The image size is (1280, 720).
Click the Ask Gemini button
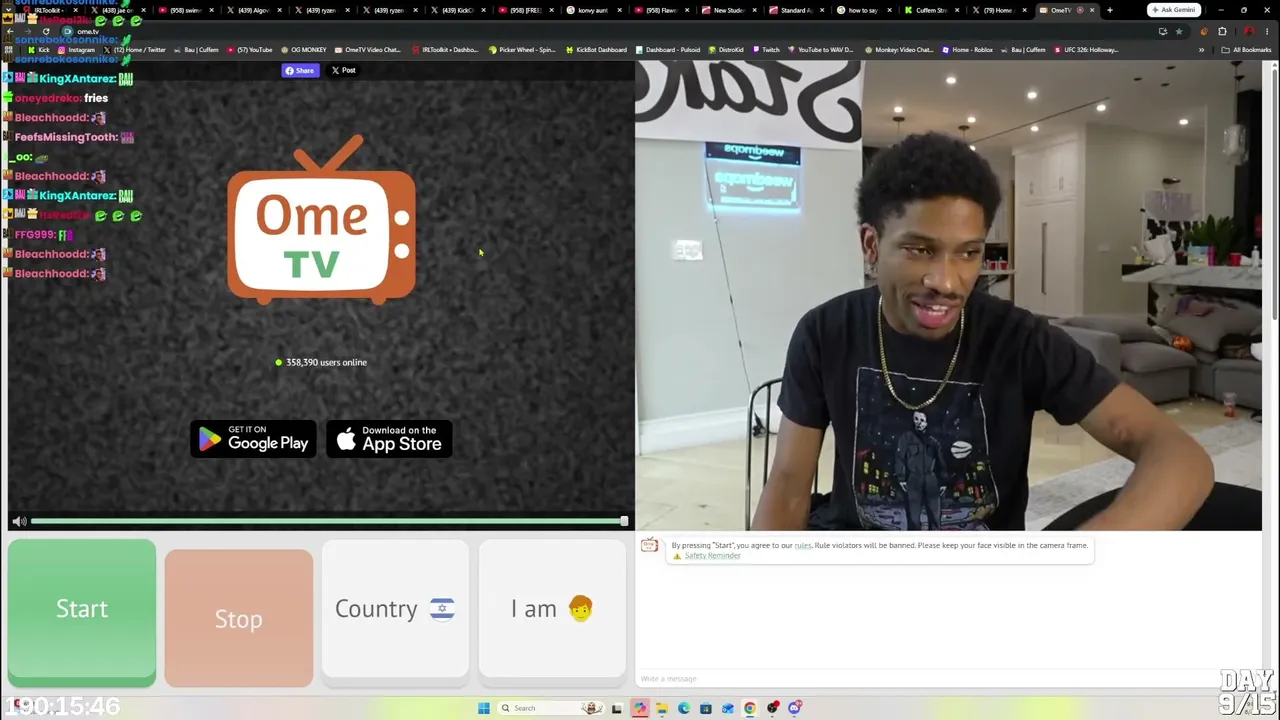[1173, 10]
